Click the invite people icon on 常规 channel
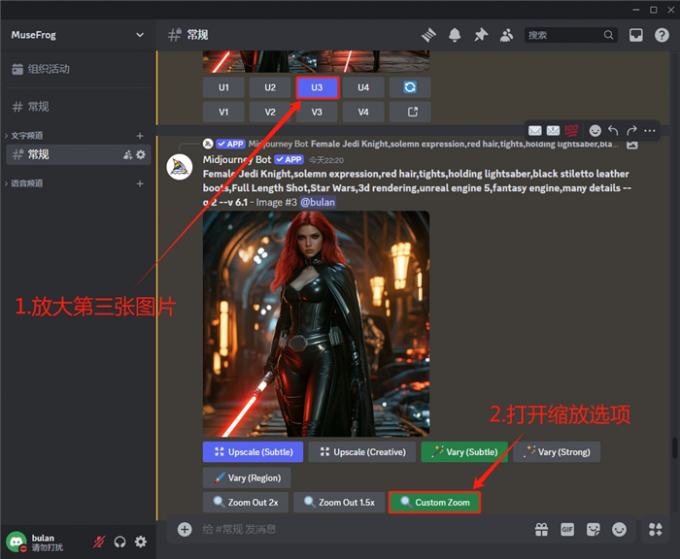Screen dimensions: 680x559 click(128, 155)
